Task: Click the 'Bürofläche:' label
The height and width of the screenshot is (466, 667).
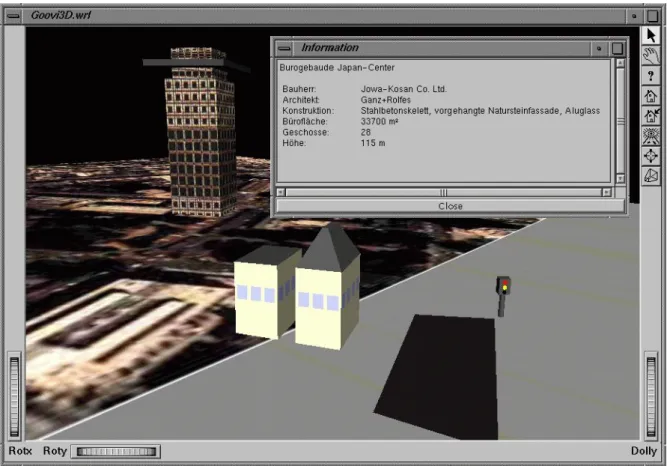Action: (305, 122)
